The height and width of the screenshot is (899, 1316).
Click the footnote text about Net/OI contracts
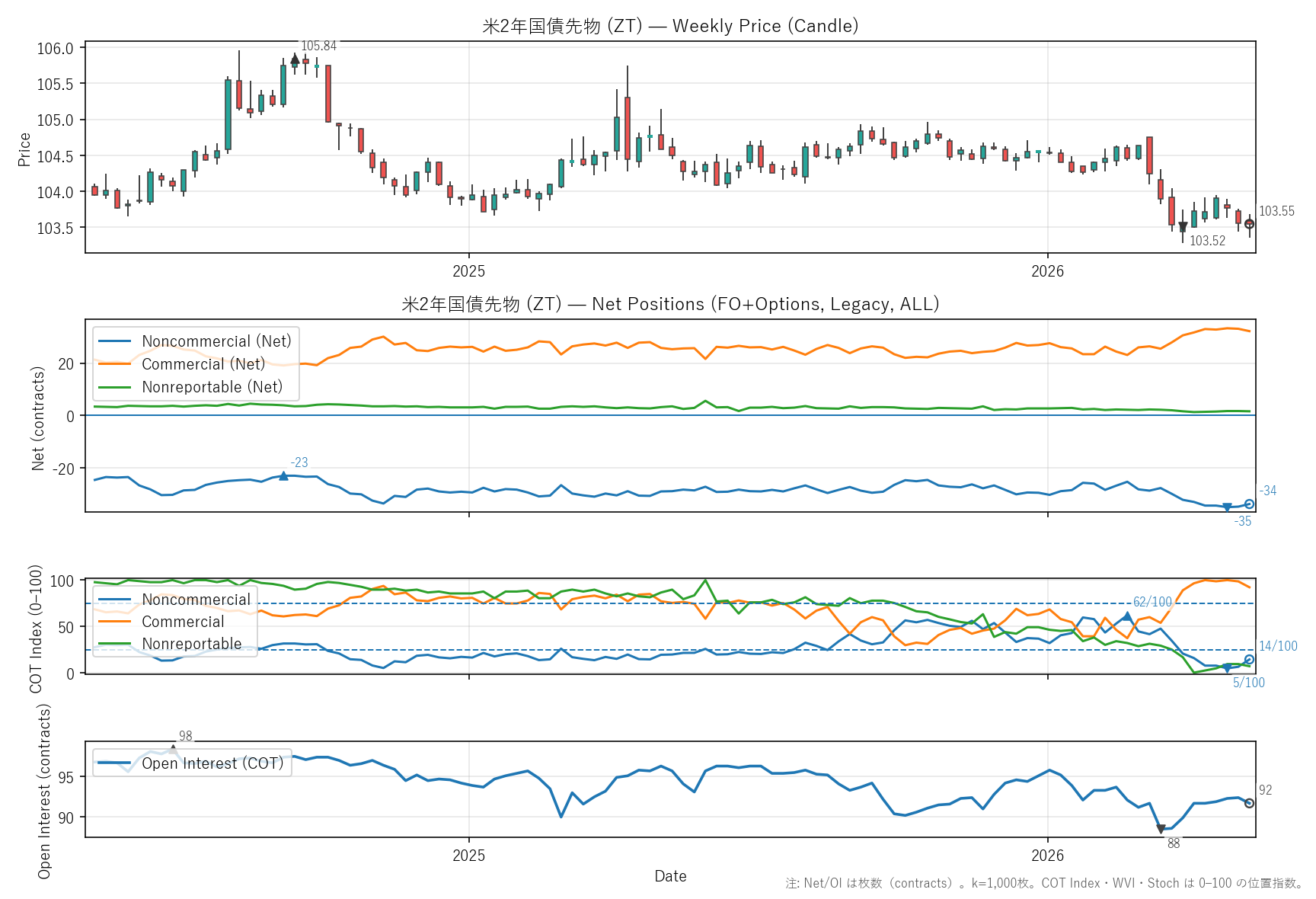1044,884
